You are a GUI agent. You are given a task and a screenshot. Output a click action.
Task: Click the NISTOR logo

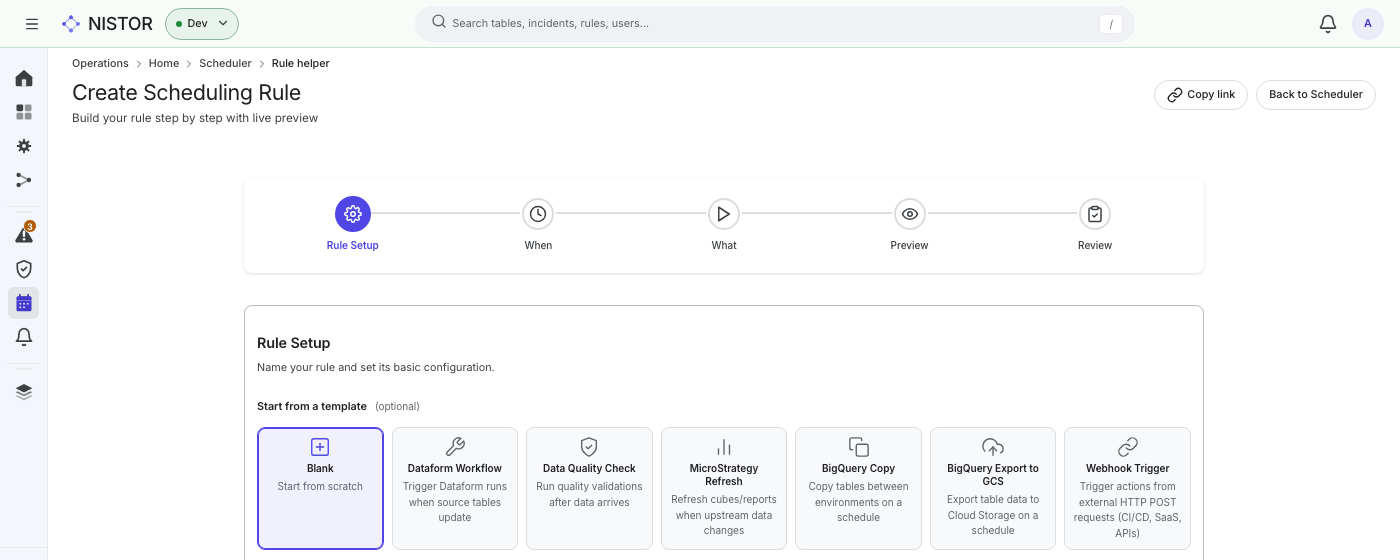coord(107,23)
